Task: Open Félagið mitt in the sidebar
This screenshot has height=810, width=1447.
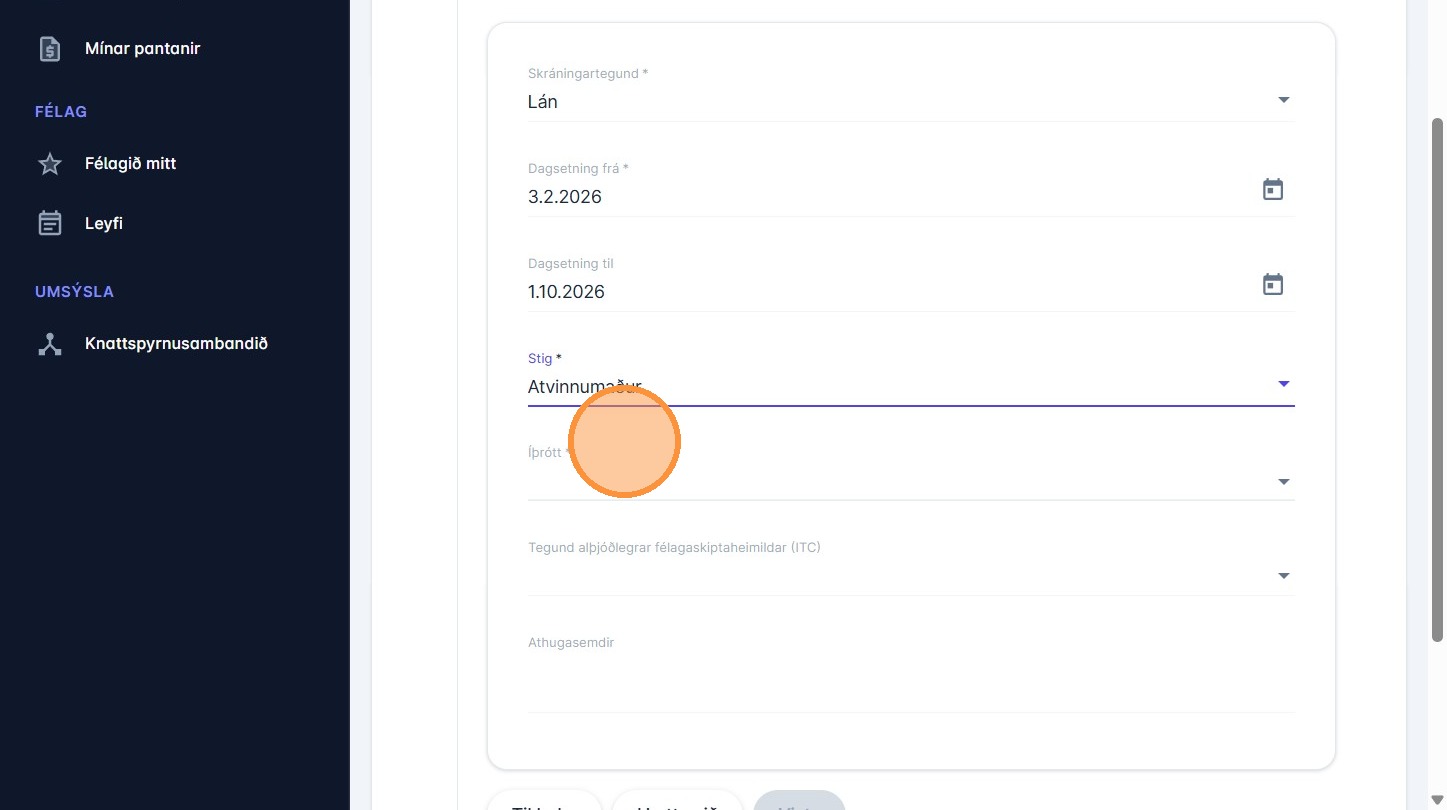Action: click(x=130, y=164)
